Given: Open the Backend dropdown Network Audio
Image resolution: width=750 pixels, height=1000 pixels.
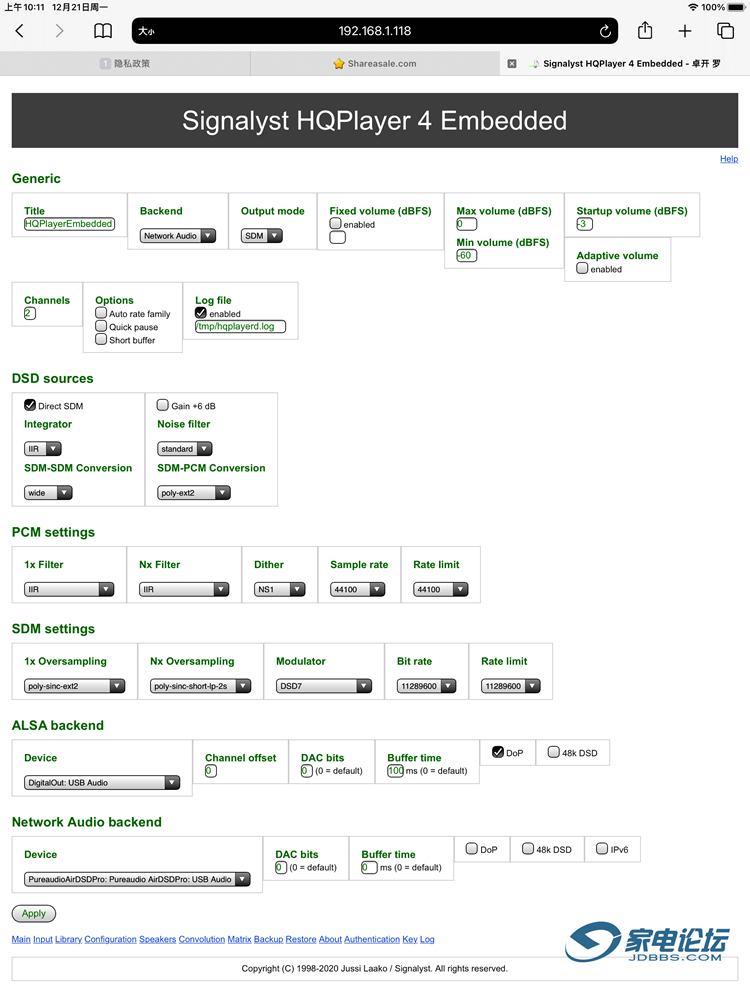Looking at the screenshot, I should tap(178, 236).
